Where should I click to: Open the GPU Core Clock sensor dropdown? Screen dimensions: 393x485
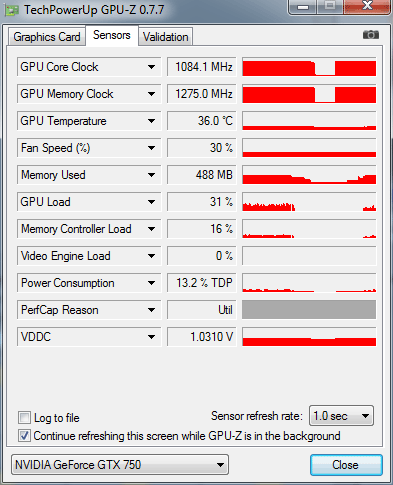(x=151, y=67)
